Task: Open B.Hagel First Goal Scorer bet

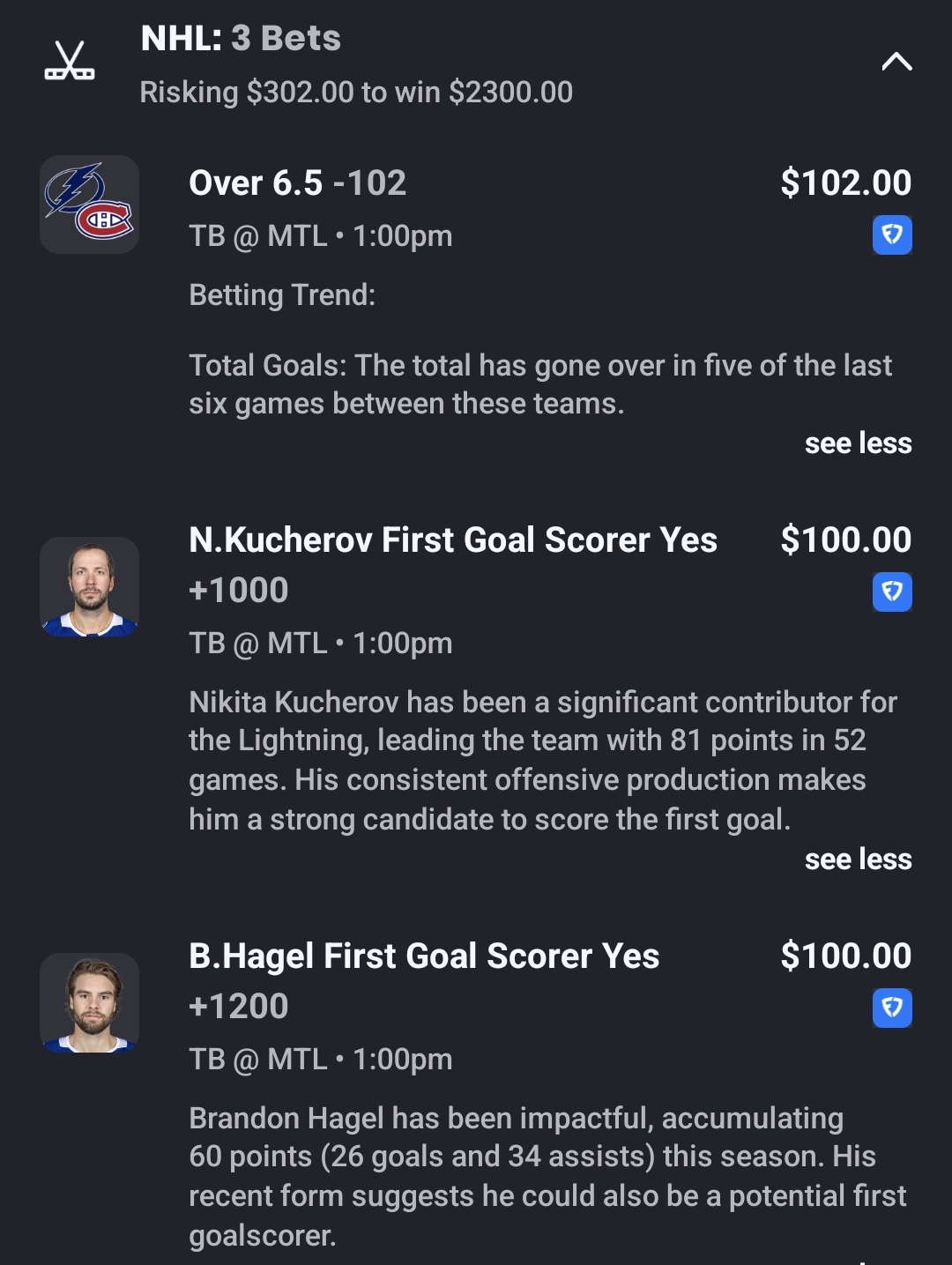Action: click(424, 956)
